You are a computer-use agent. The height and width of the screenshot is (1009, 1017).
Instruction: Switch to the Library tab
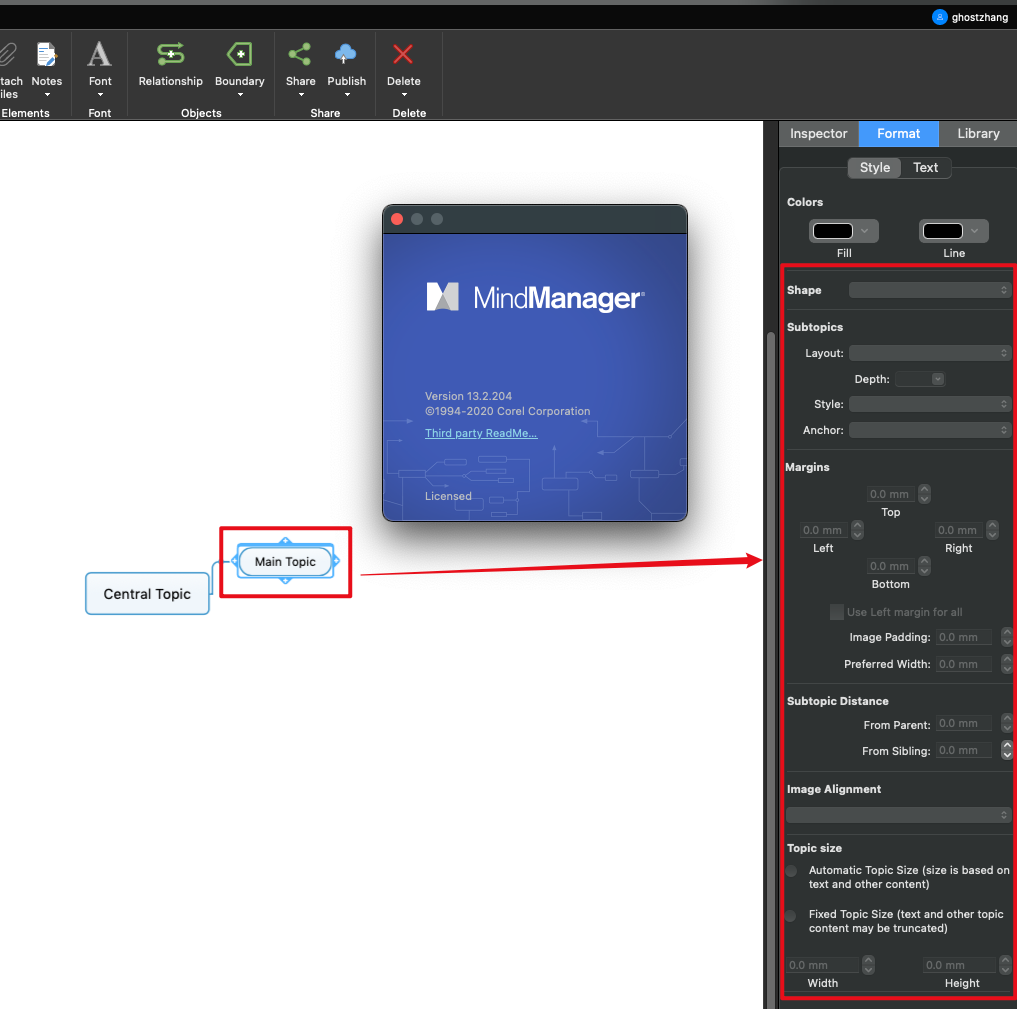977,134
